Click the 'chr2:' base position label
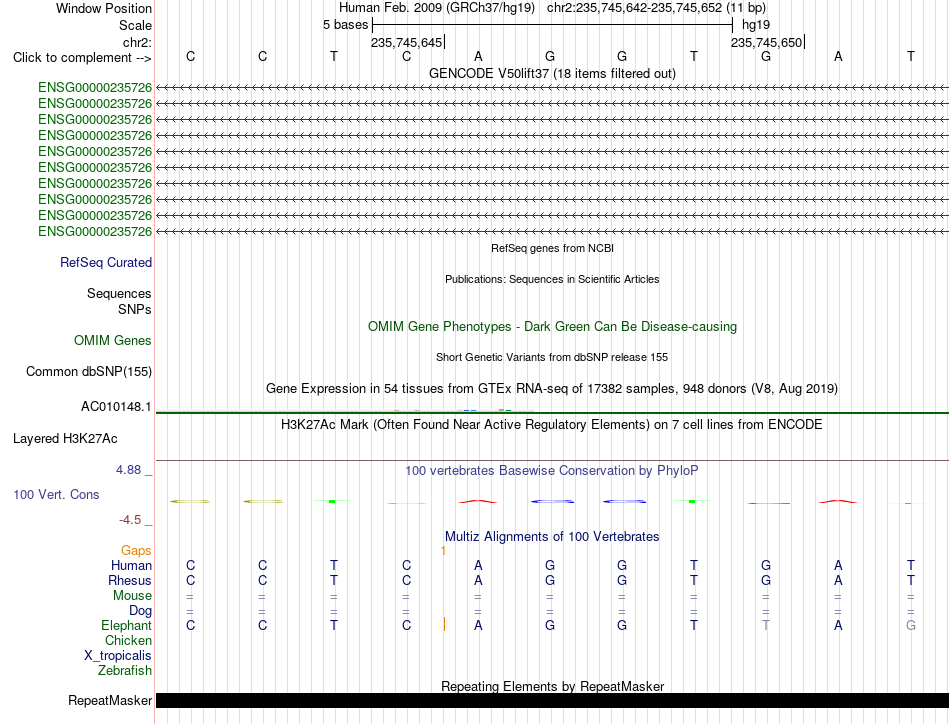Viewport: 950px width, 724px height. [x=137, y=42]
